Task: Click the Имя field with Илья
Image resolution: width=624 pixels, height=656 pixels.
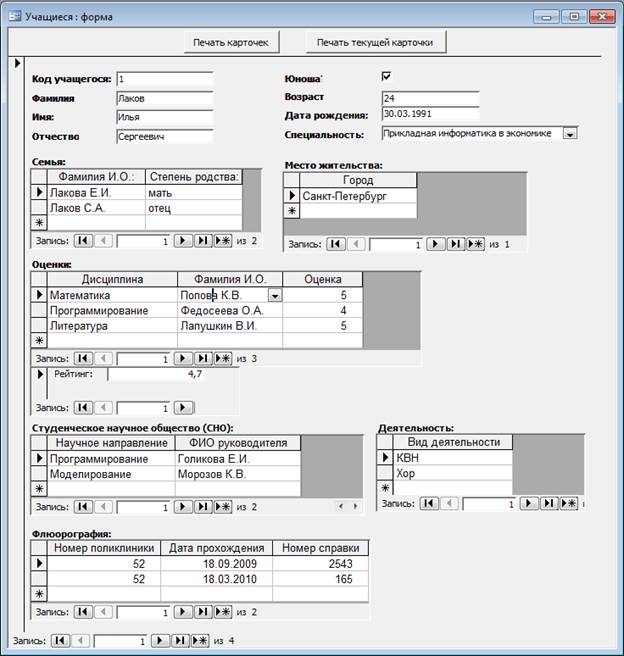Action: point(165,117)
